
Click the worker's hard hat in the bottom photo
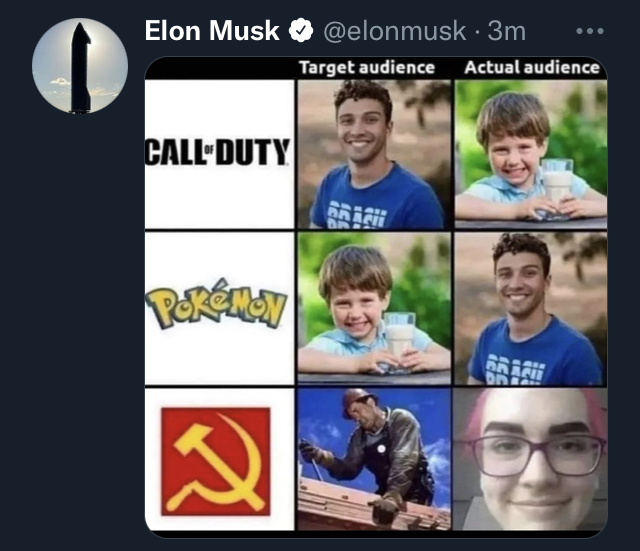[x=358, y=401]
